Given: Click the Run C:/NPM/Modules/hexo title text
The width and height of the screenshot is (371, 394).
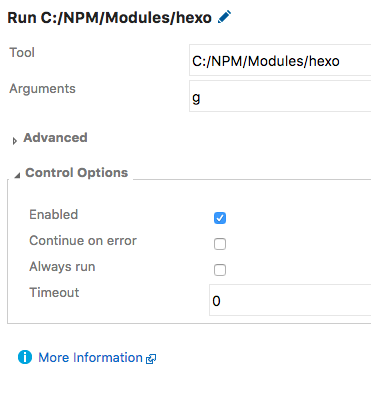Looking at the screenshot, I should pyautogui.click(x=110, y=18).
